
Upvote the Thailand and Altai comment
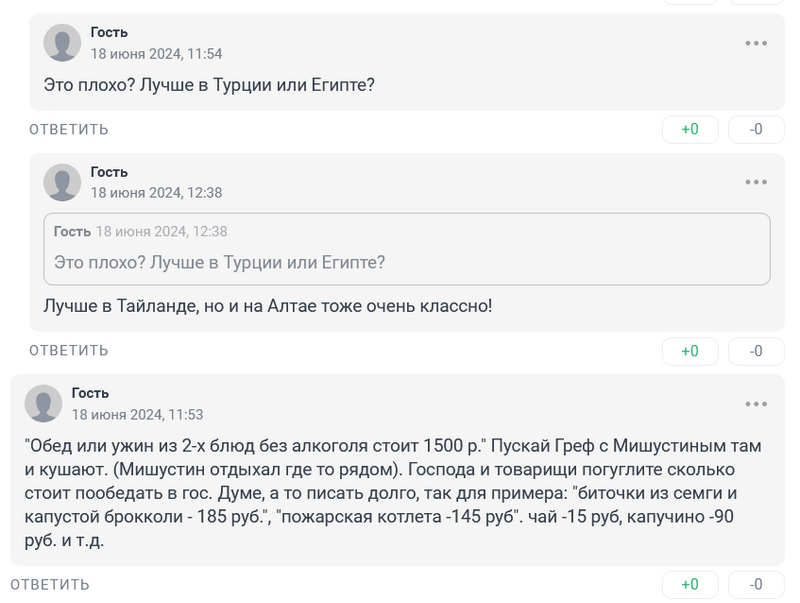690,351
